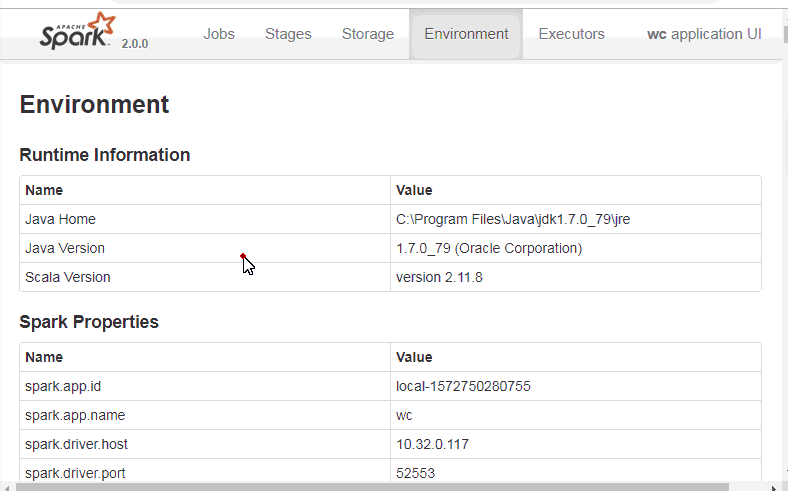Switch to the Stages tab
This screenshot has height=491, width=788.
pyautogui.click(x=288, y=34)
